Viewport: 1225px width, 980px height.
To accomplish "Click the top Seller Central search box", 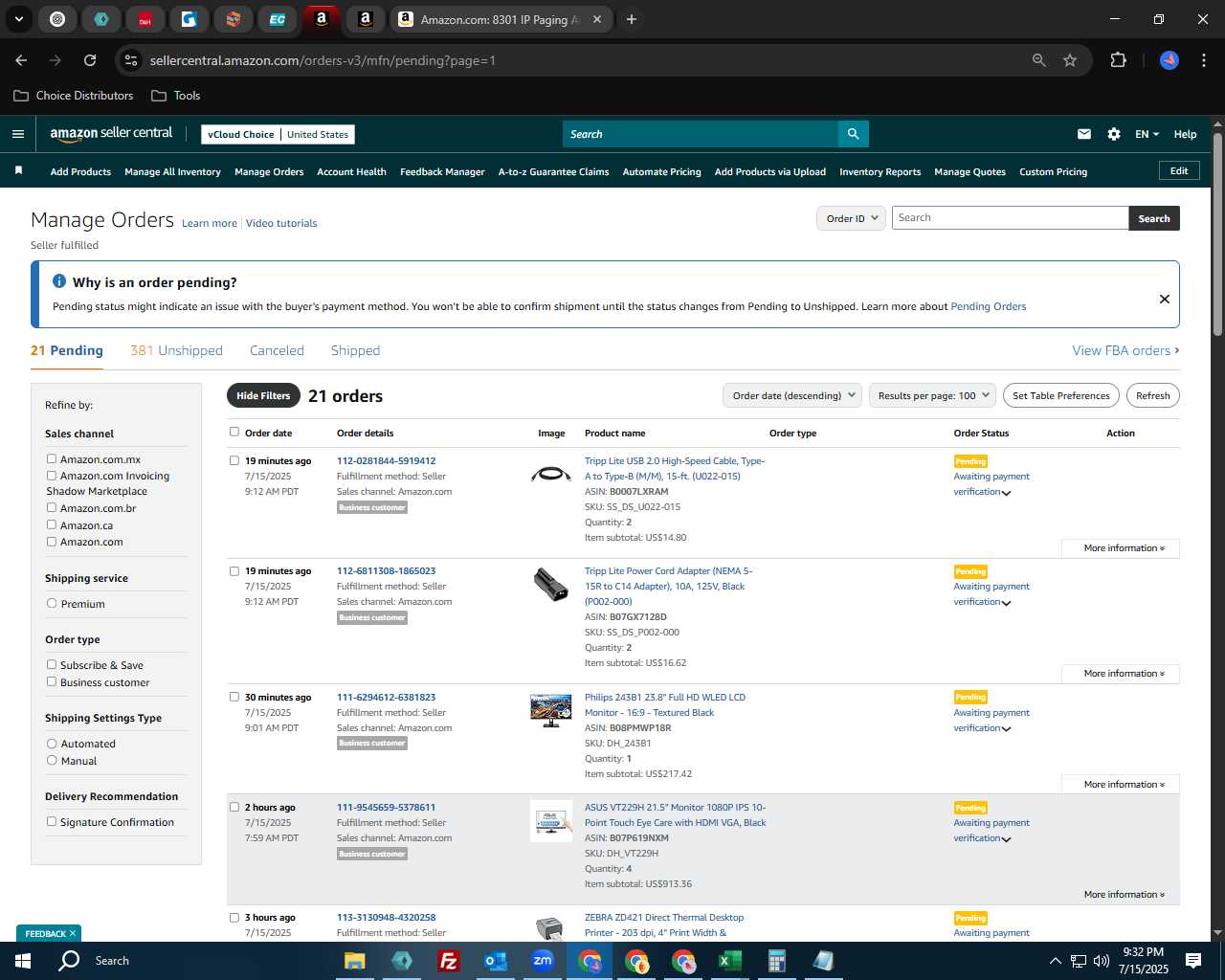I will click(x=701, y=134).
